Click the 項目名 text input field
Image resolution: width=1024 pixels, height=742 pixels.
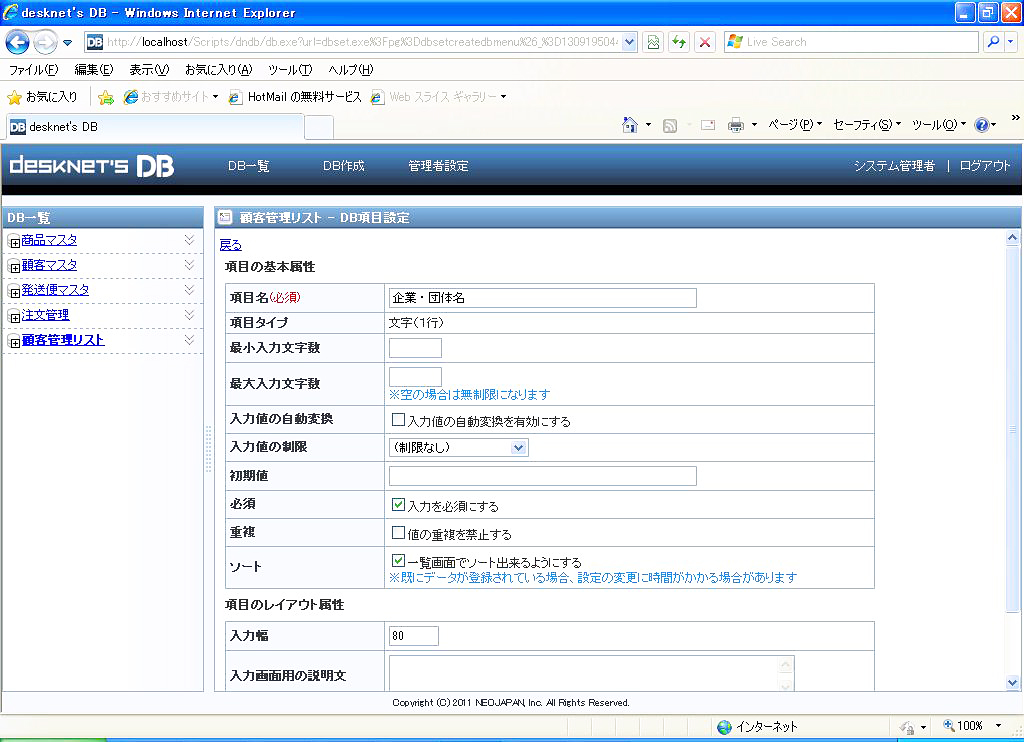[542, 298]
